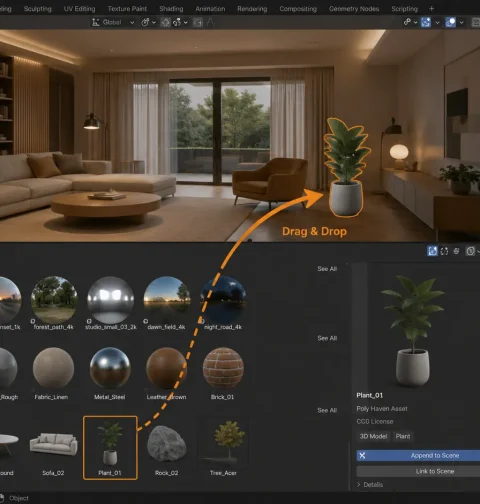Select the Brick_01 material sphere
Image resolution: width=480 pixels, height=504 pixels.
click(x=223, y=368)
